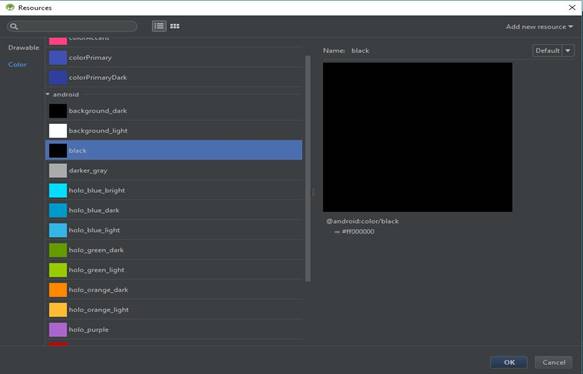Select the colorPrimaryDark swatch
The width and height of the screenshot is (583, 374).
coord(58,77)
